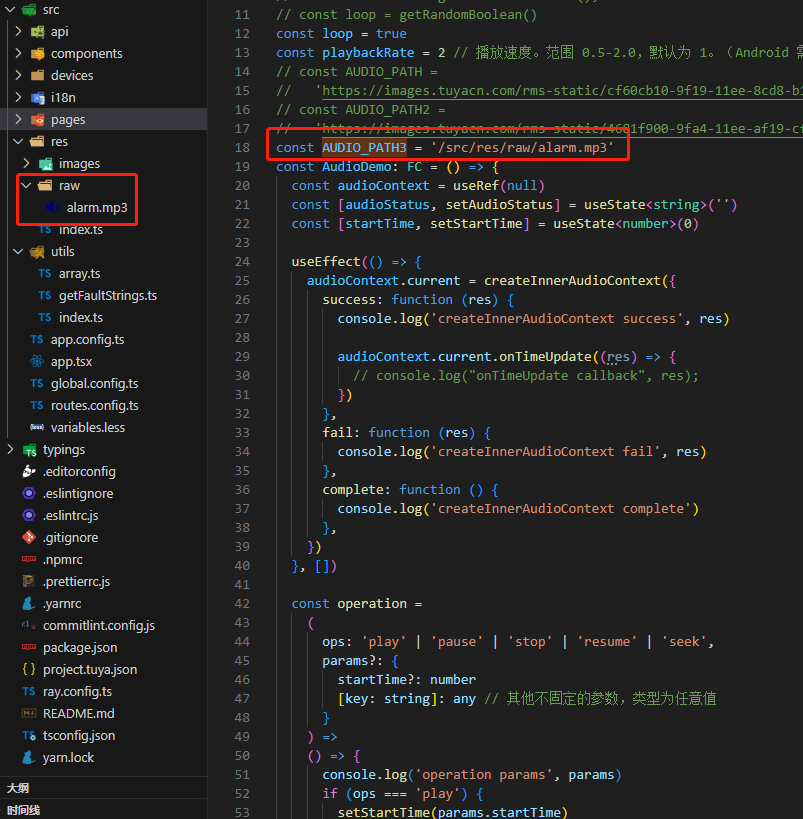This screenshot has width=803, height=819.
Task: Click the icon next to commitlint.config.js
Action: coord(29,625)
